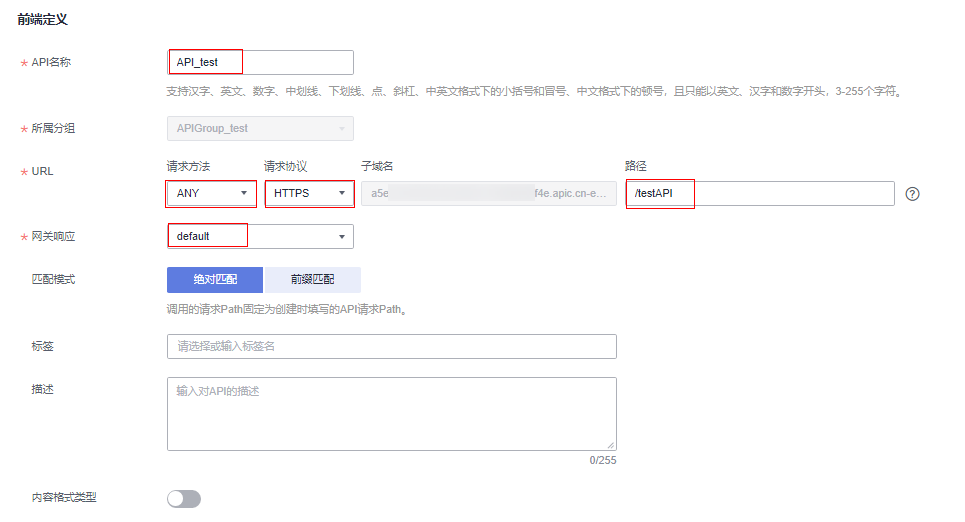Switch to 前缀匹配 match mode
Viewport: 965px width, 522px height.
click(312, 280)
